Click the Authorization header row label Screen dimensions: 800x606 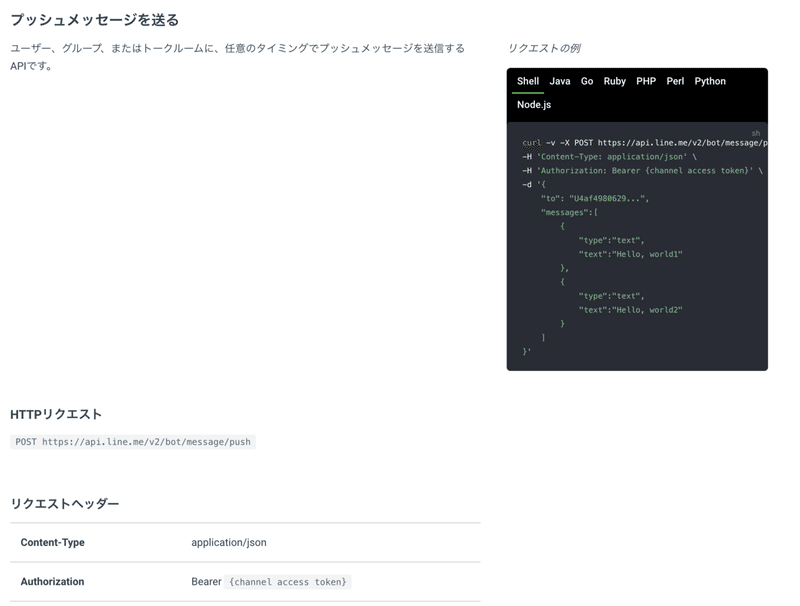point(52,582)
